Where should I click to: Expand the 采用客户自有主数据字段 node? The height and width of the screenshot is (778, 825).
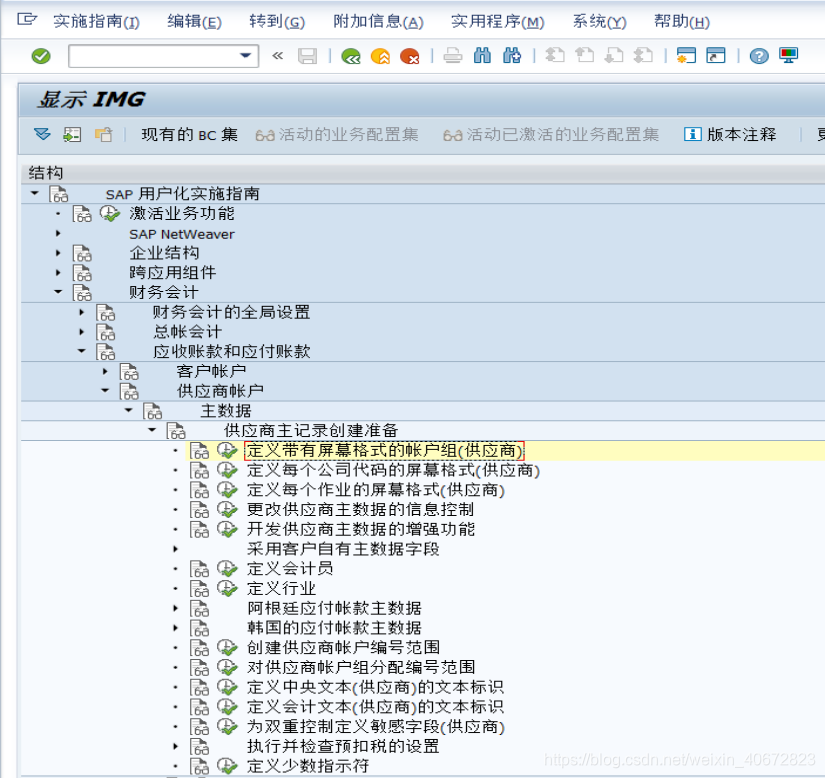176,549
